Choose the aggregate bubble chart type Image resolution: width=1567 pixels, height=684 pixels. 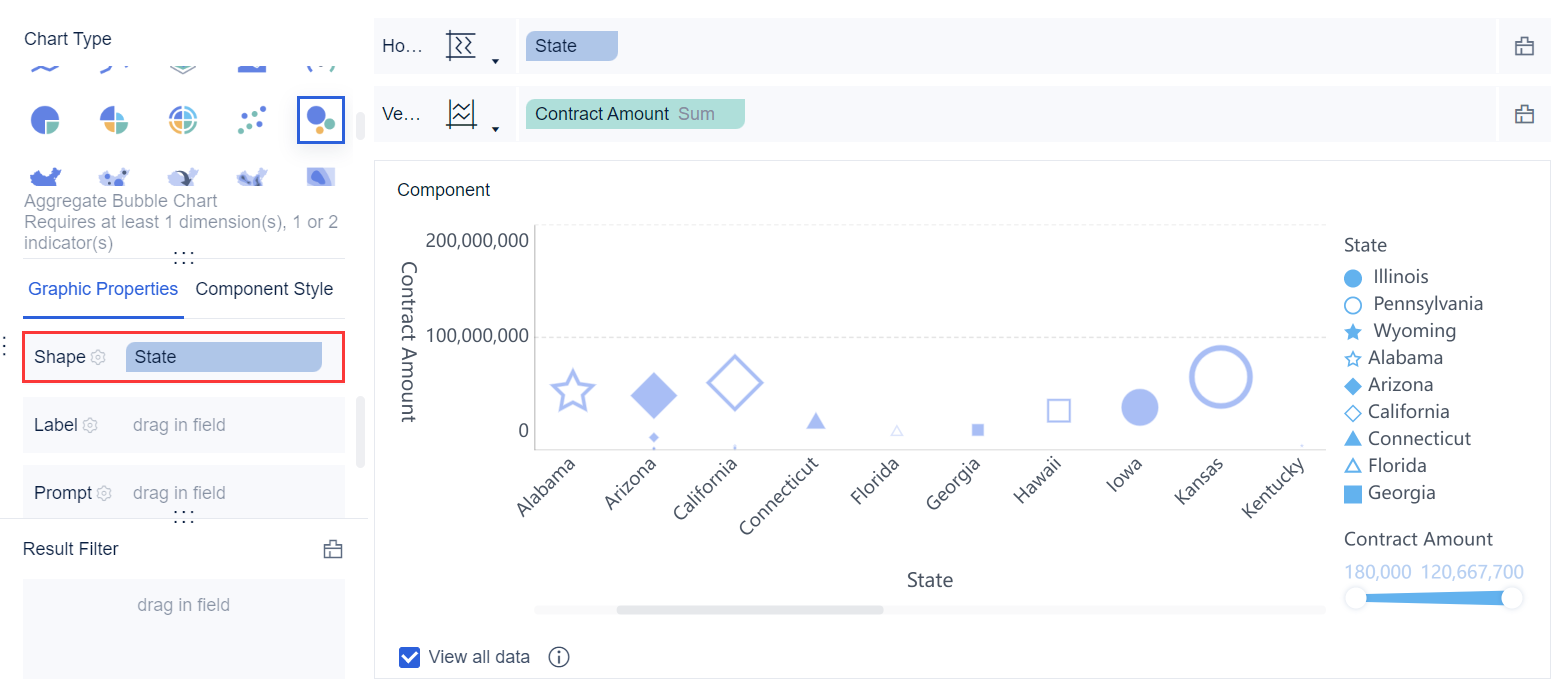(x=320, y=120)
